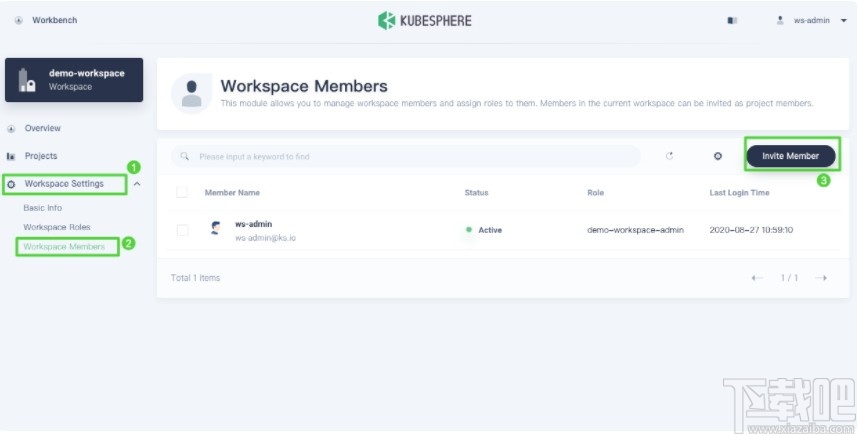858x434 pixels.
Task: Open the ws-admin member name link
Action: click(253, 224)
